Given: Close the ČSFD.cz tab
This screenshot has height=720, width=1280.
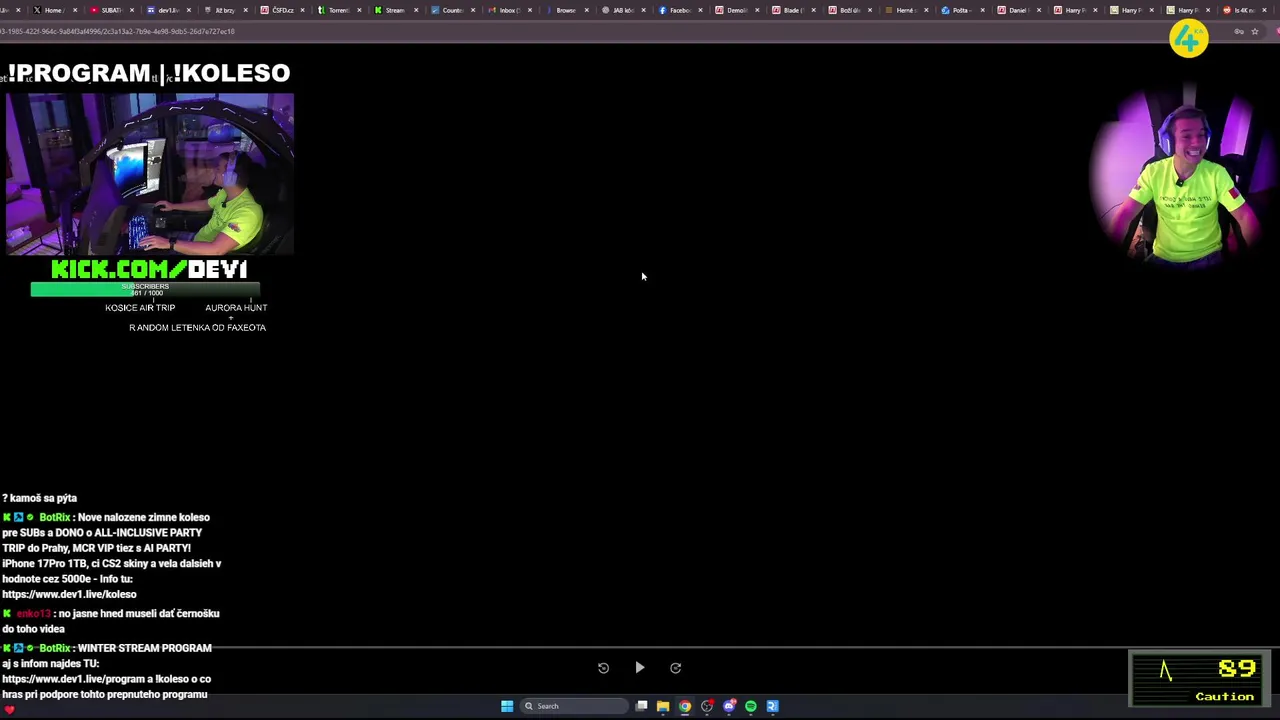Looking at the screenshot, I should 302,10.
